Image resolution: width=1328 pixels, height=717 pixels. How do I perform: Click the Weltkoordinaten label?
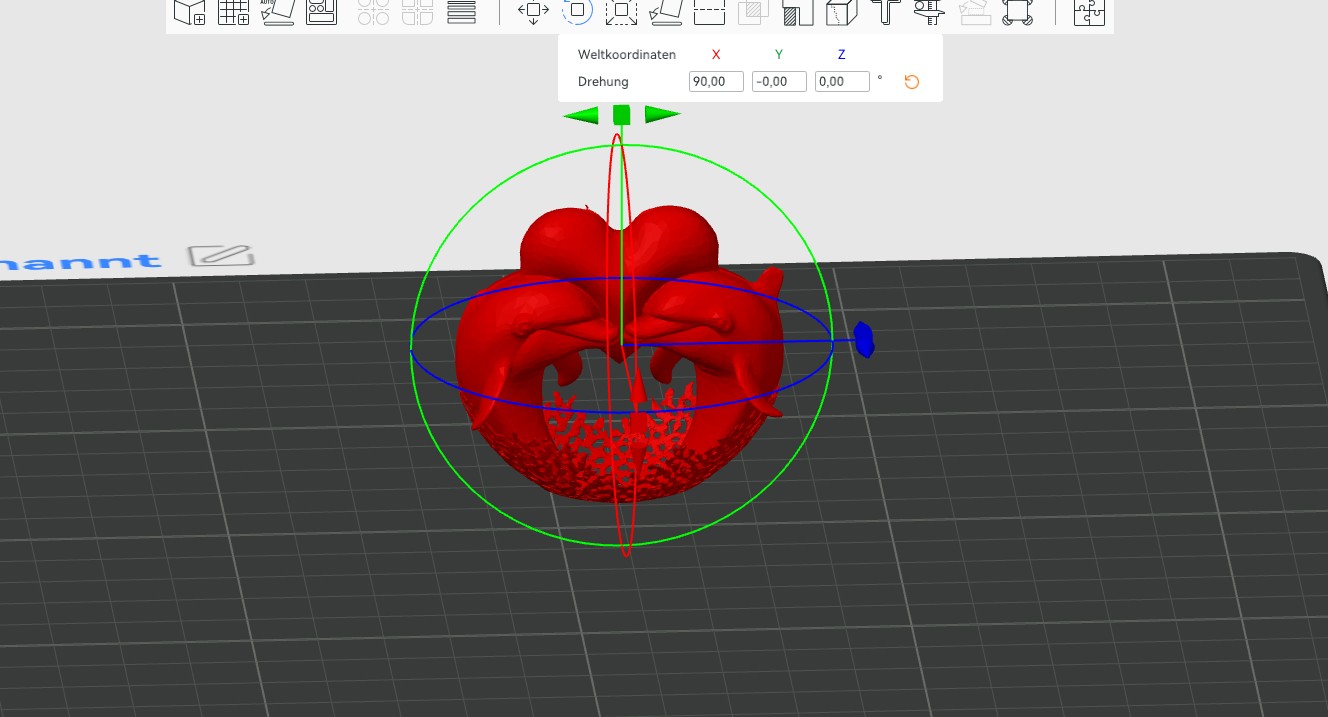point(627,55)
